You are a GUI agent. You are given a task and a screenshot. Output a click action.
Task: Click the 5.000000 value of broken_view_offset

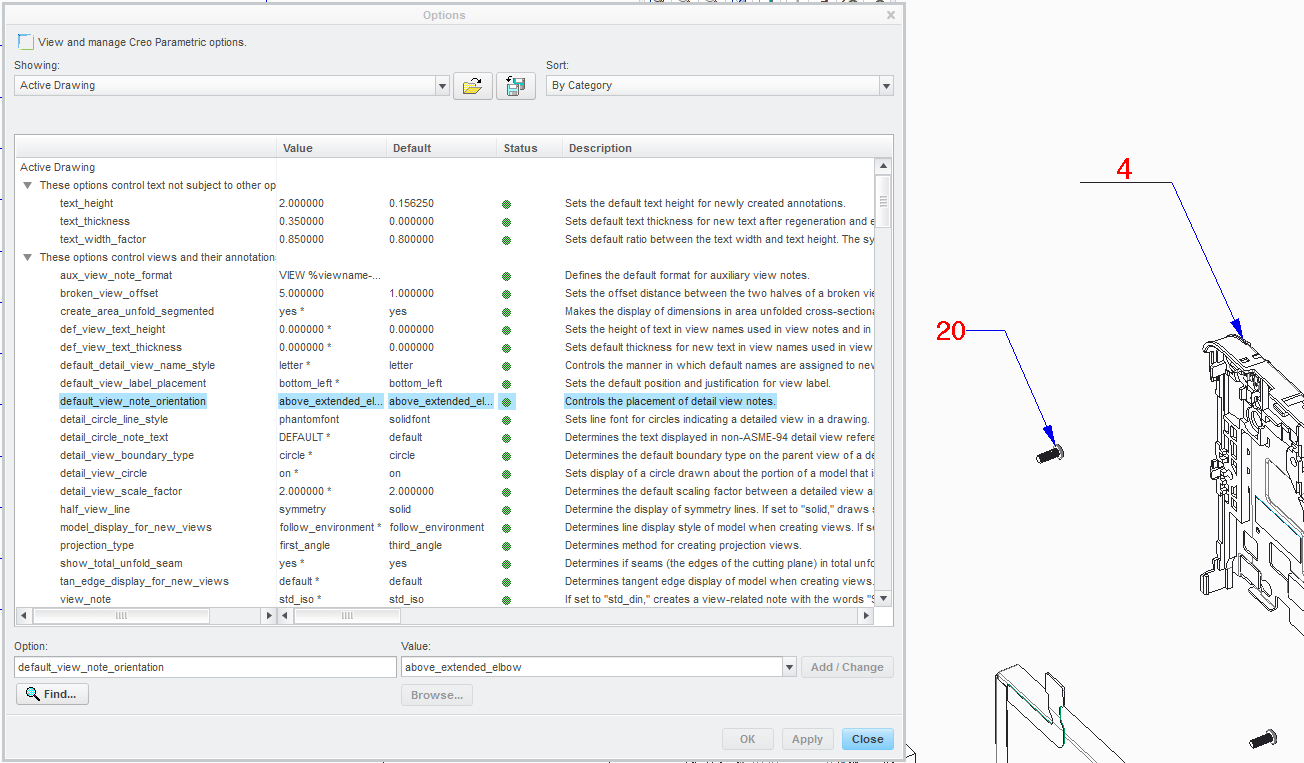[x=301, y=294]
